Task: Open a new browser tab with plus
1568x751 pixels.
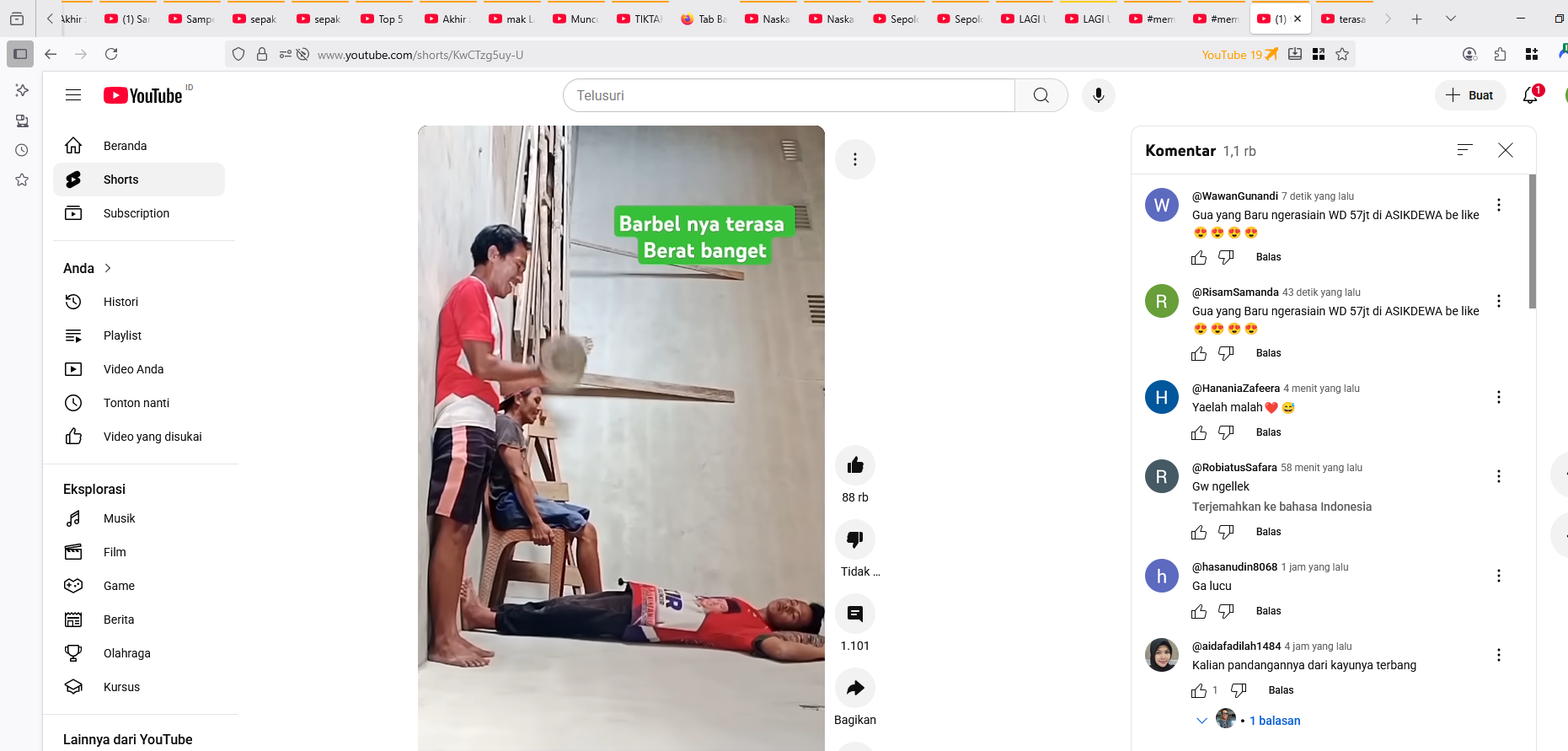Action: pyautogui.click(x=1417, y=19)
